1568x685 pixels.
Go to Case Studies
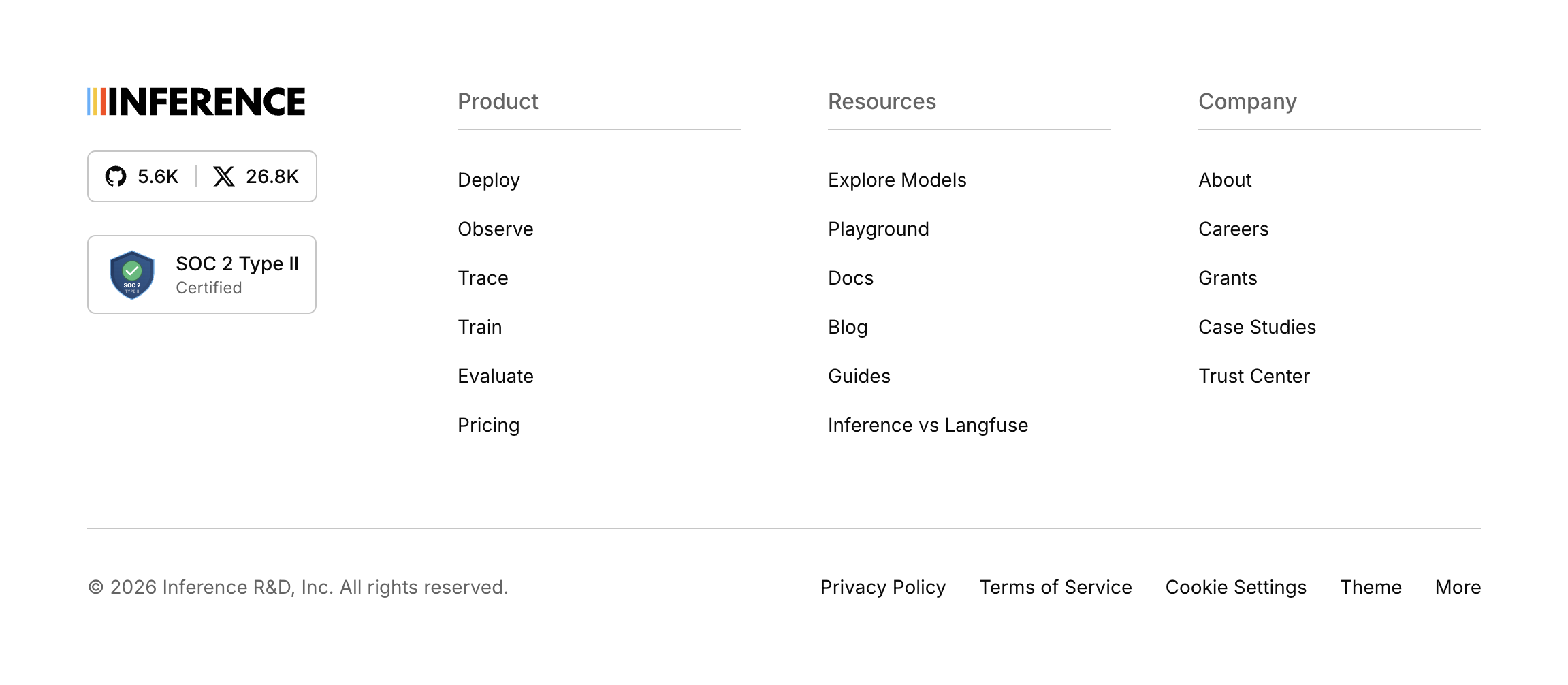pos(1258,327)
